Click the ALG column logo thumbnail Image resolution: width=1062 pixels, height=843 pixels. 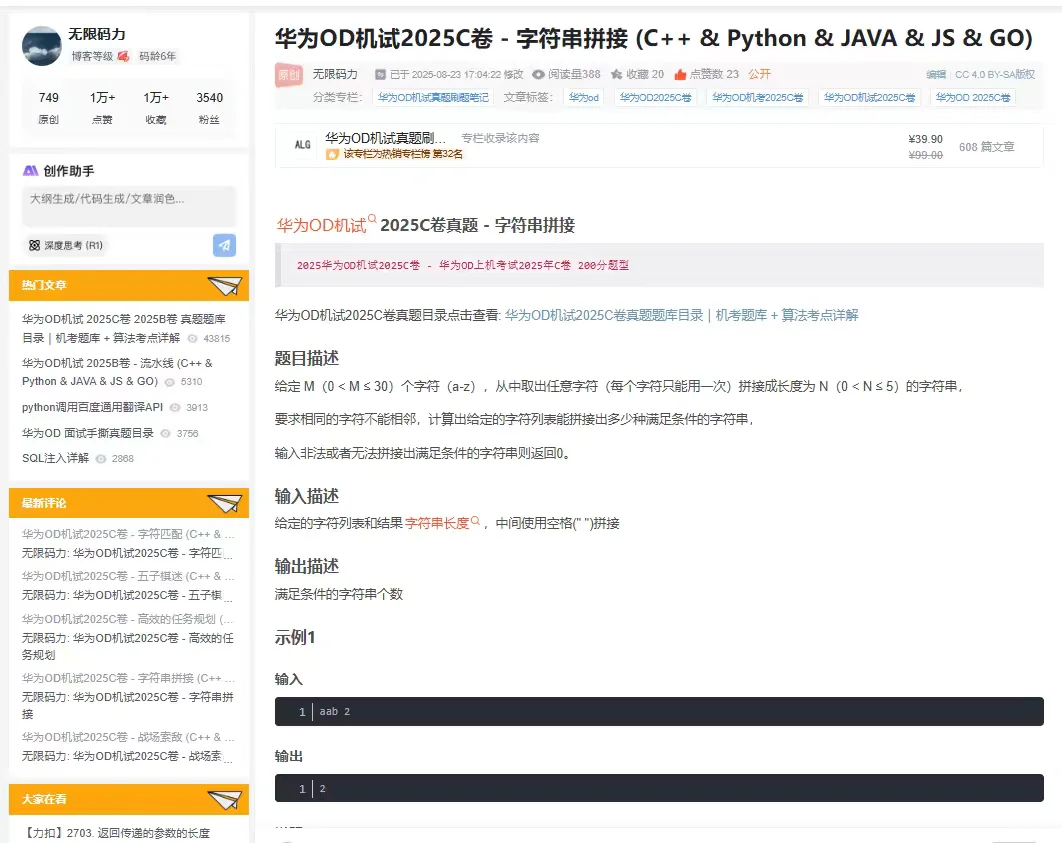[x=302, y=145]
